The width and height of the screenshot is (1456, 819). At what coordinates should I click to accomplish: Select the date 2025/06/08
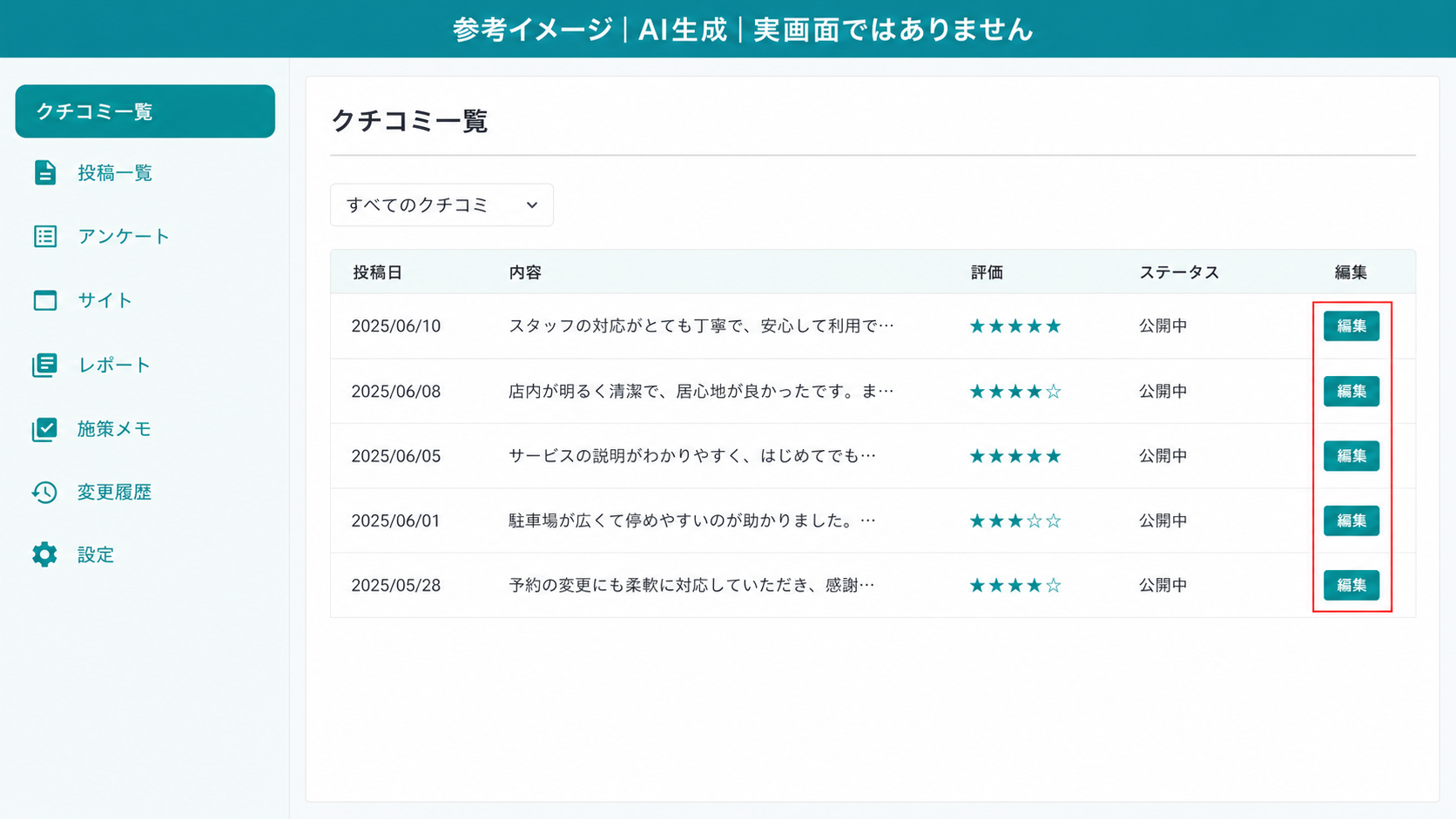click(396, 391)
